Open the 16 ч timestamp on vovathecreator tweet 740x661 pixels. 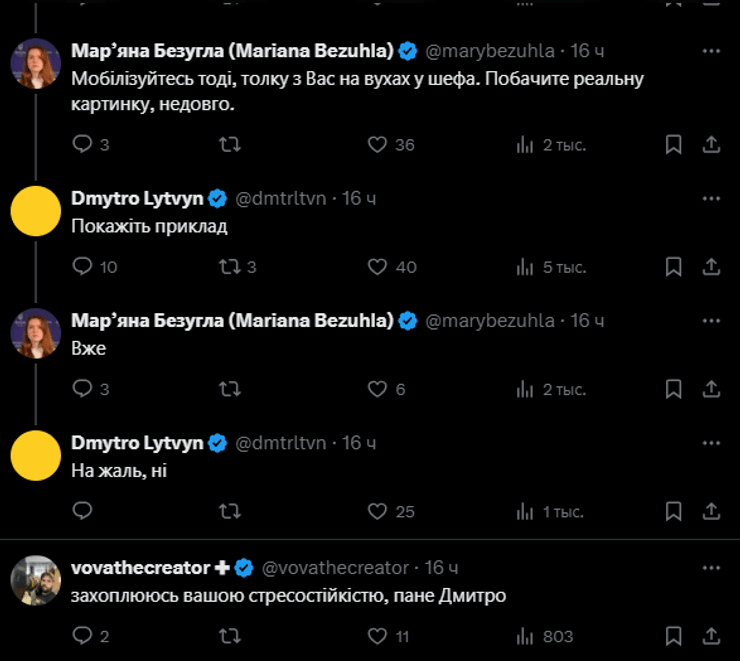point(441,567)
